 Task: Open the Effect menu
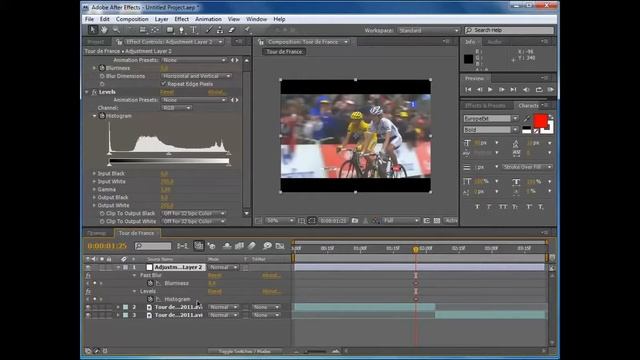tap(182, 19)
